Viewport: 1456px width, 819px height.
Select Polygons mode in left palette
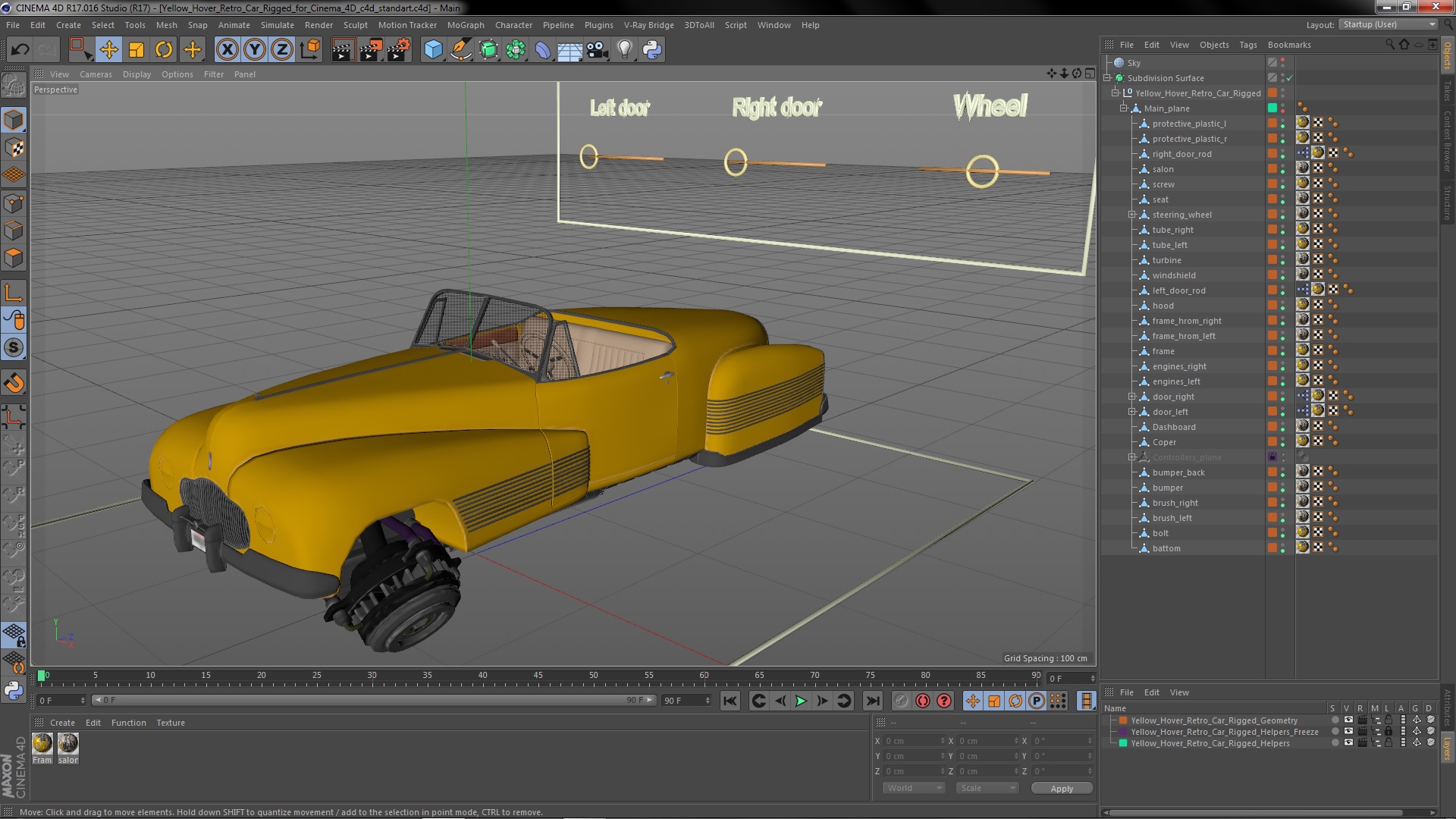pyautogui.click(x=14, y=258)
